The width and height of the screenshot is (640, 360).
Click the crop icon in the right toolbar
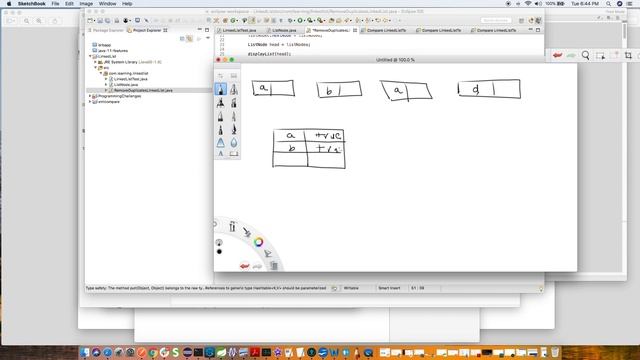point(628,55)
